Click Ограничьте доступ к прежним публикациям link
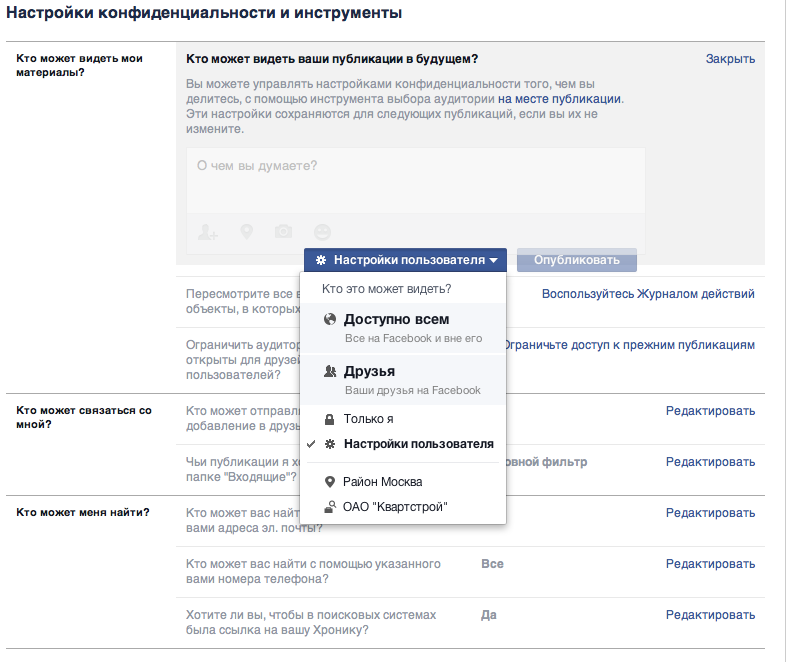786x662 pixels. (x=631, y=345)
